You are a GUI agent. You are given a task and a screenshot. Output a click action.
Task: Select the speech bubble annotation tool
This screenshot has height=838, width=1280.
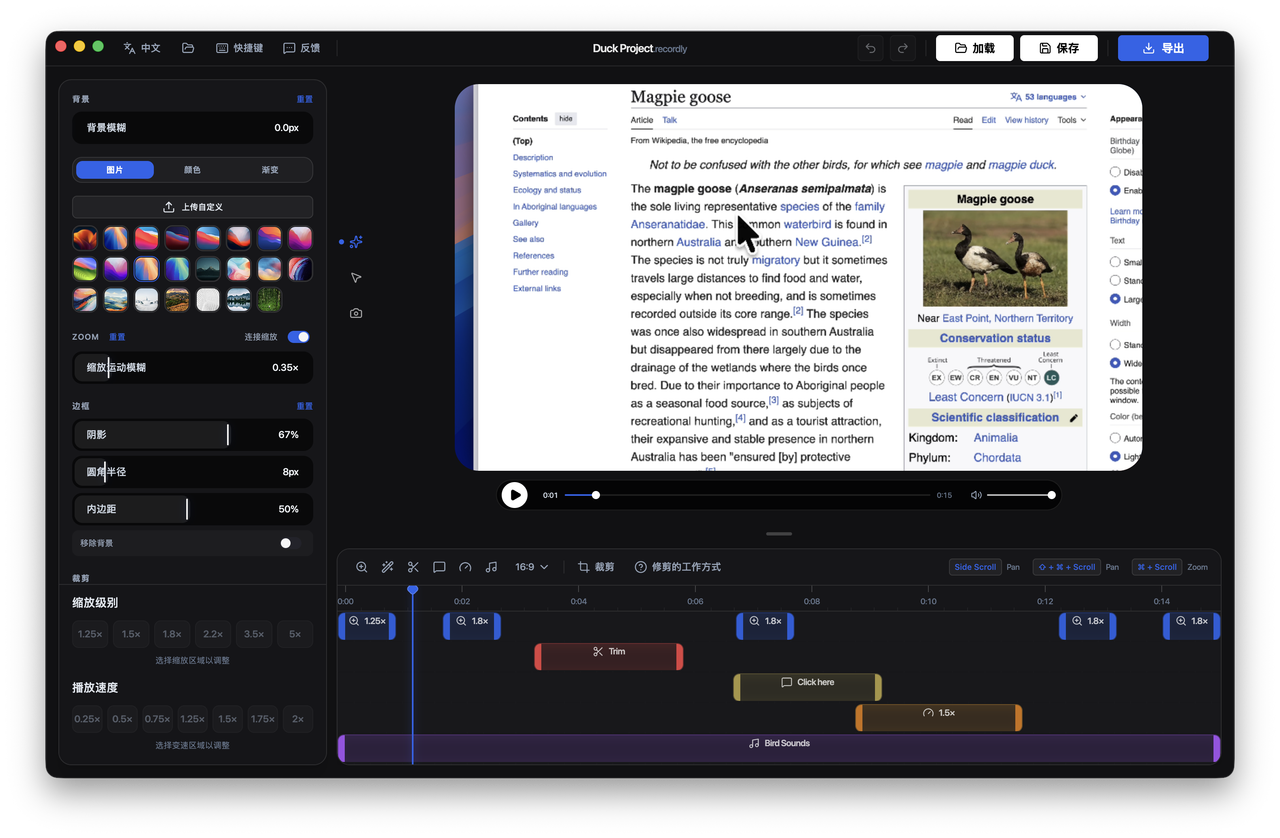point(439,566)
